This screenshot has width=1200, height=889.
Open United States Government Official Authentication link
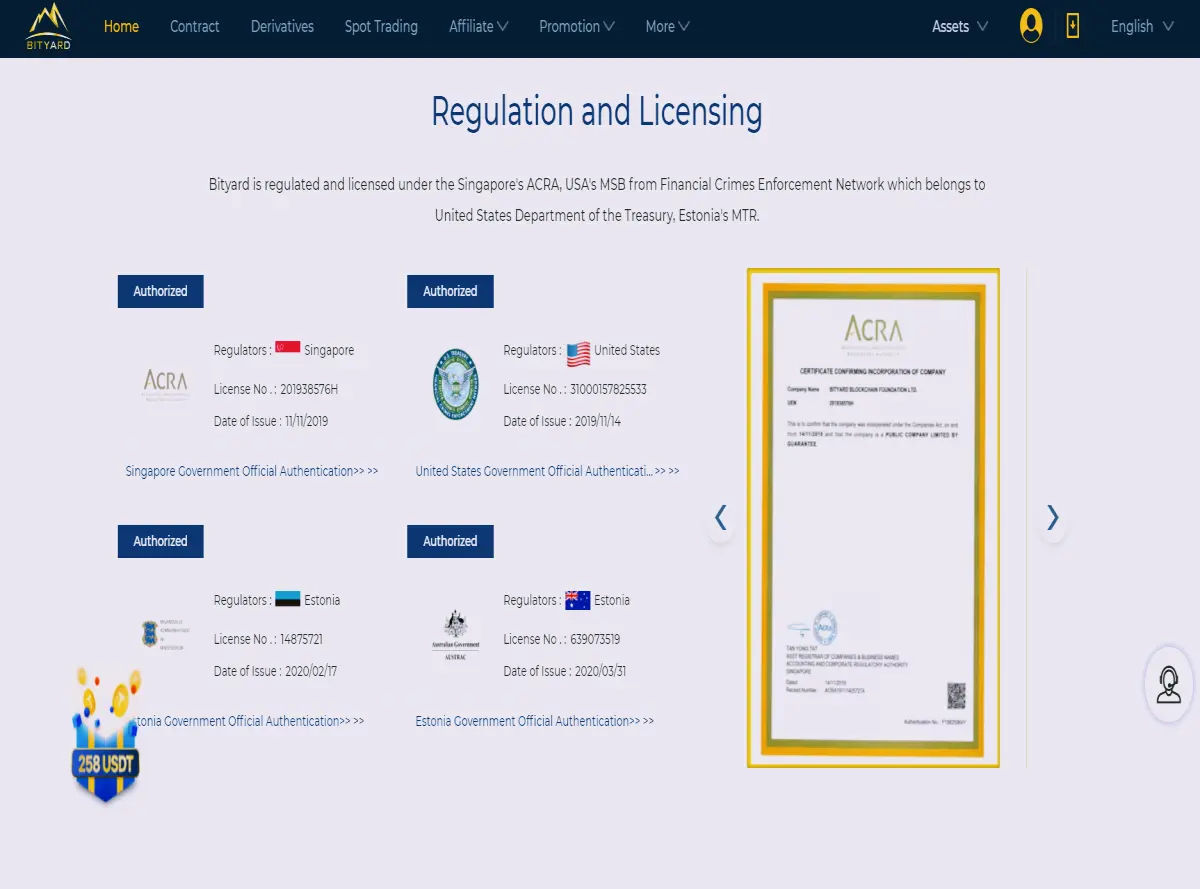(x=547, y=471)
